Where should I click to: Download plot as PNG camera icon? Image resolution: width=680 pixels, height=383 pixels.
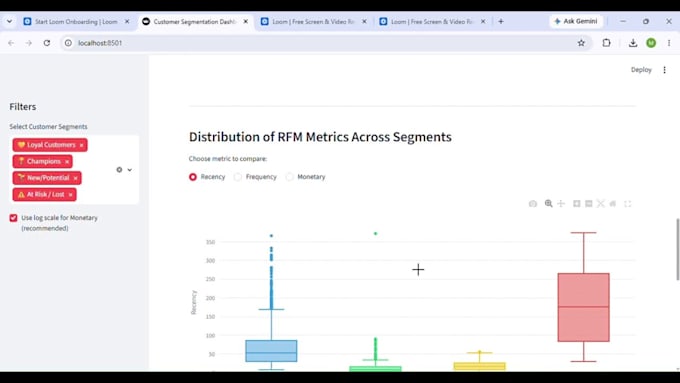(x=533, y=203)
